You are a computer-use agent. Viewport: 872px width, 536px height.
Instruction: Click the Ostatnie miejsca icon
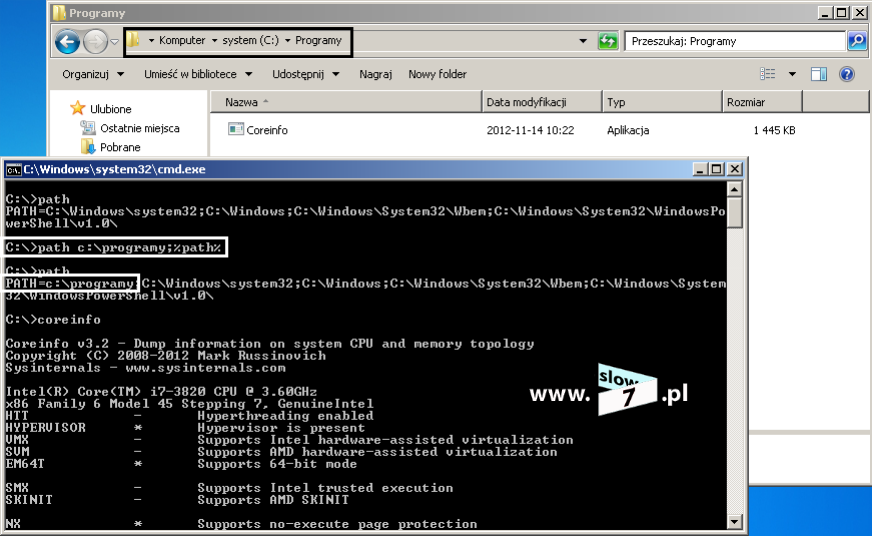(88, 128)
